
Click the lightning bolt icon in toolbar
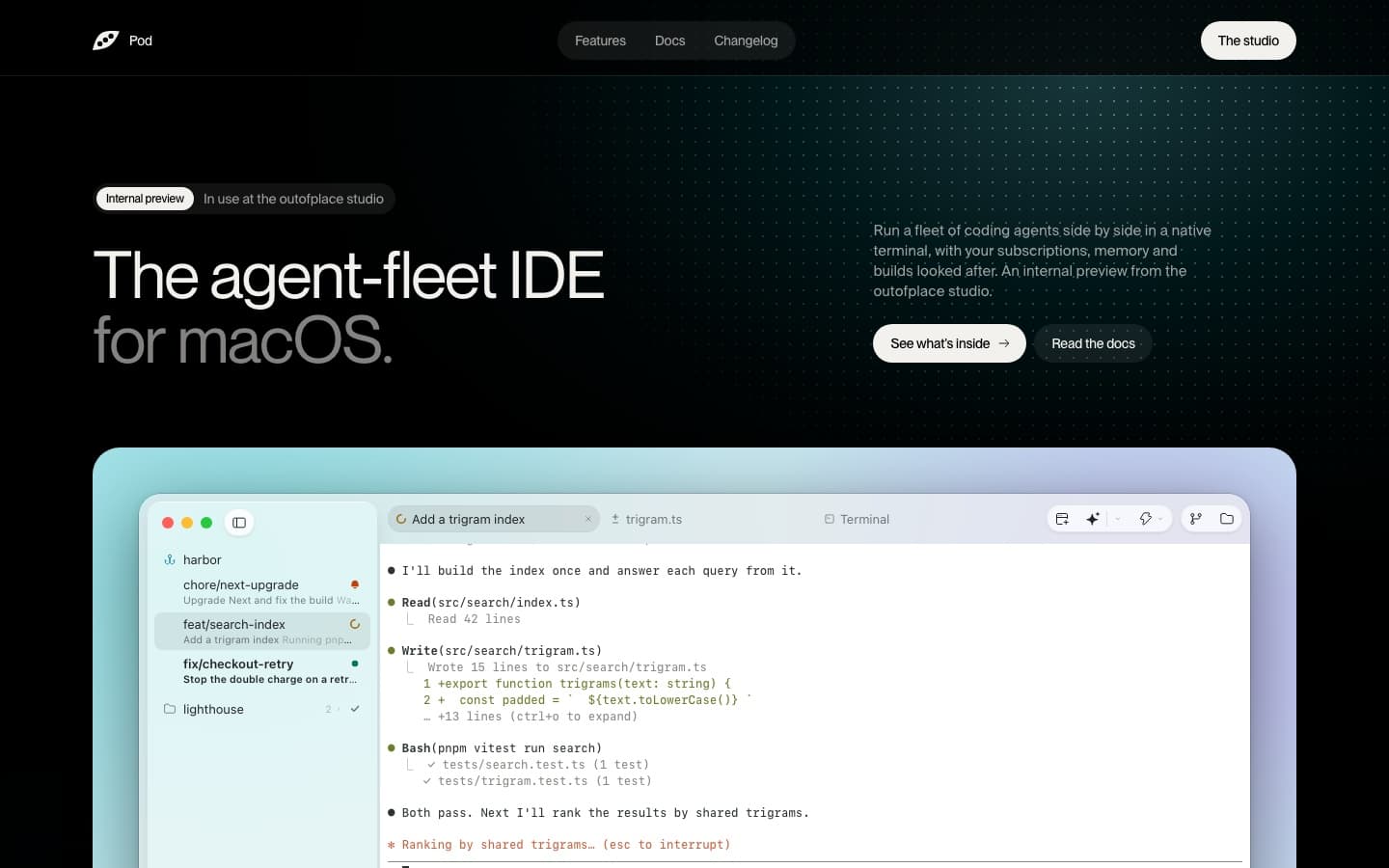(1145, 519)
